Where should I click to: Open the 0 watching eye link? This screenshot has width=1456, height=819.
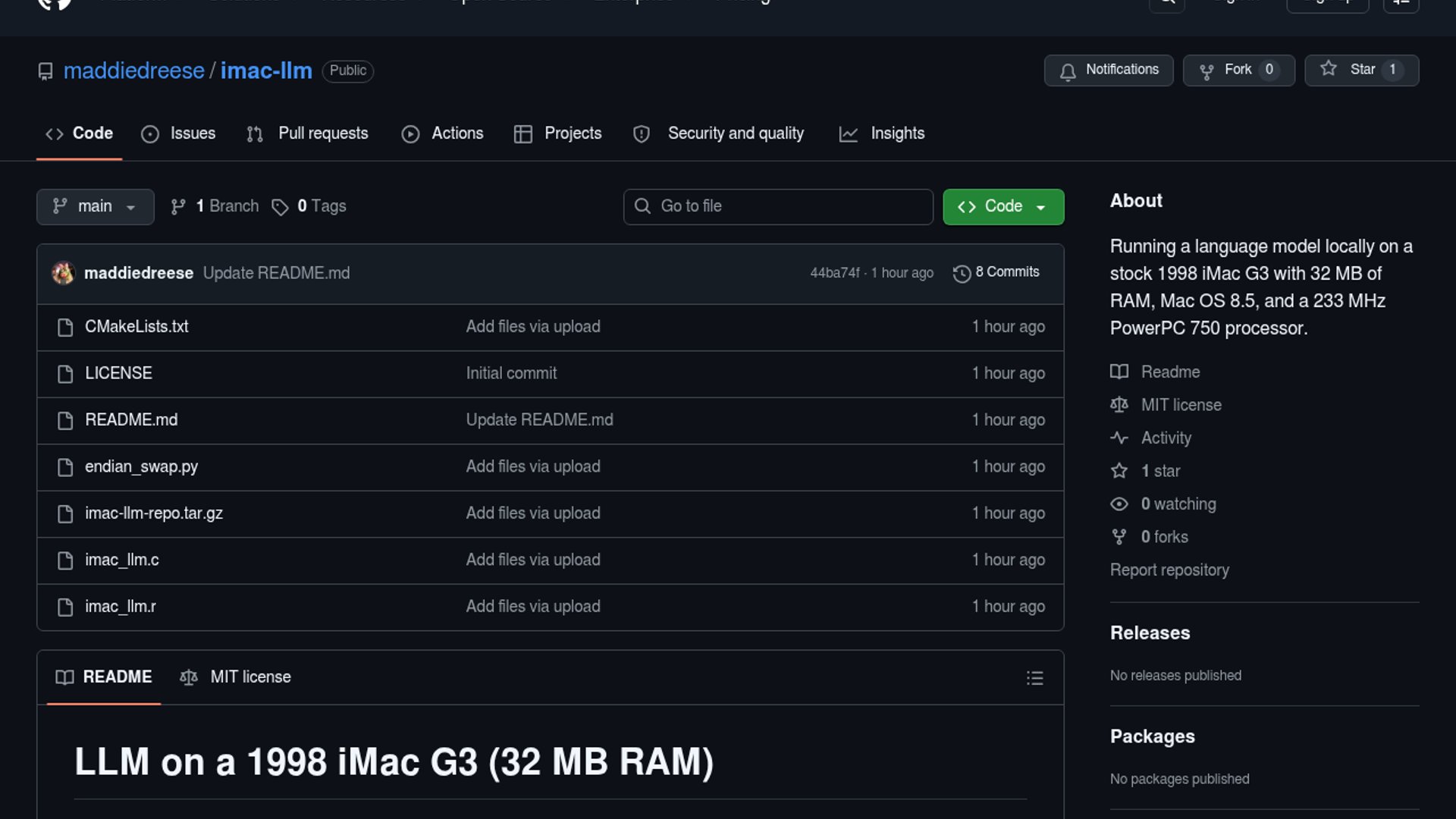pyautogui.click(x=1178, y=504)
